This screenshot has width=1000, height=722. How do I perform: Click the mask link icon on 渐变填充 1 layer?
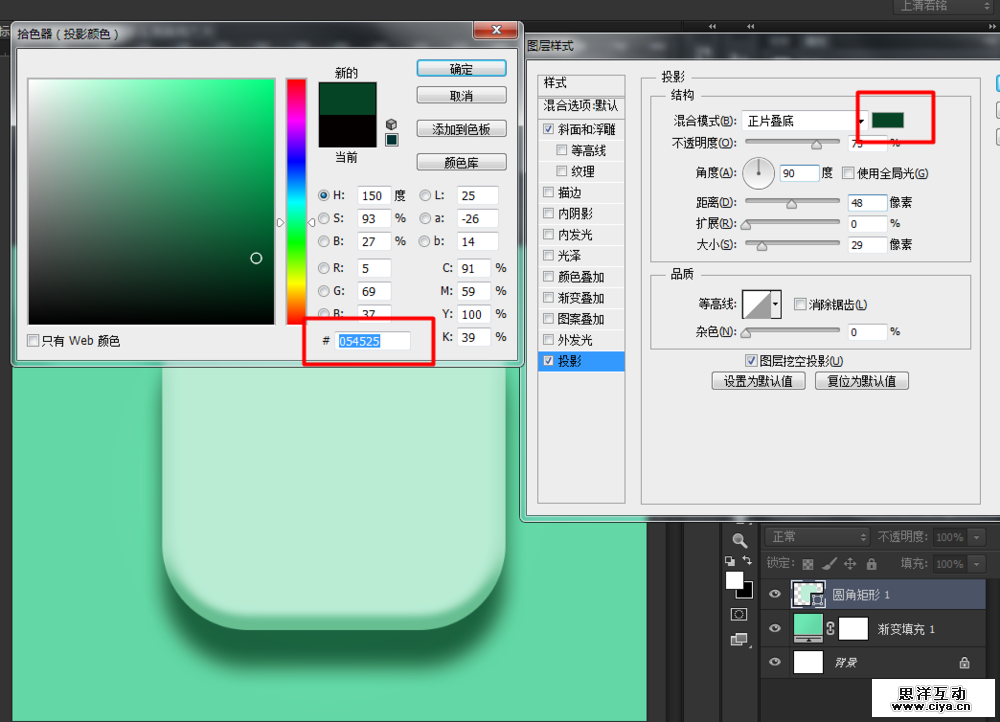pos(830,628)
